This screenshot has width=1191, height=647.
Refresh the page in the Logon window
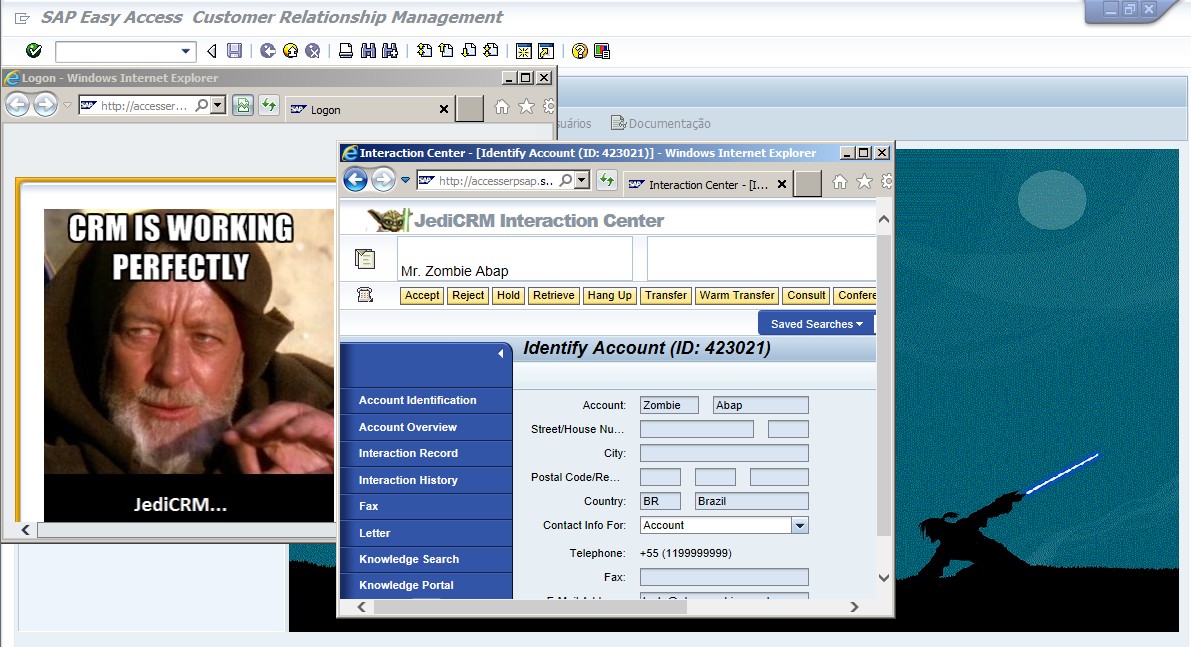(x=269, y=105)
